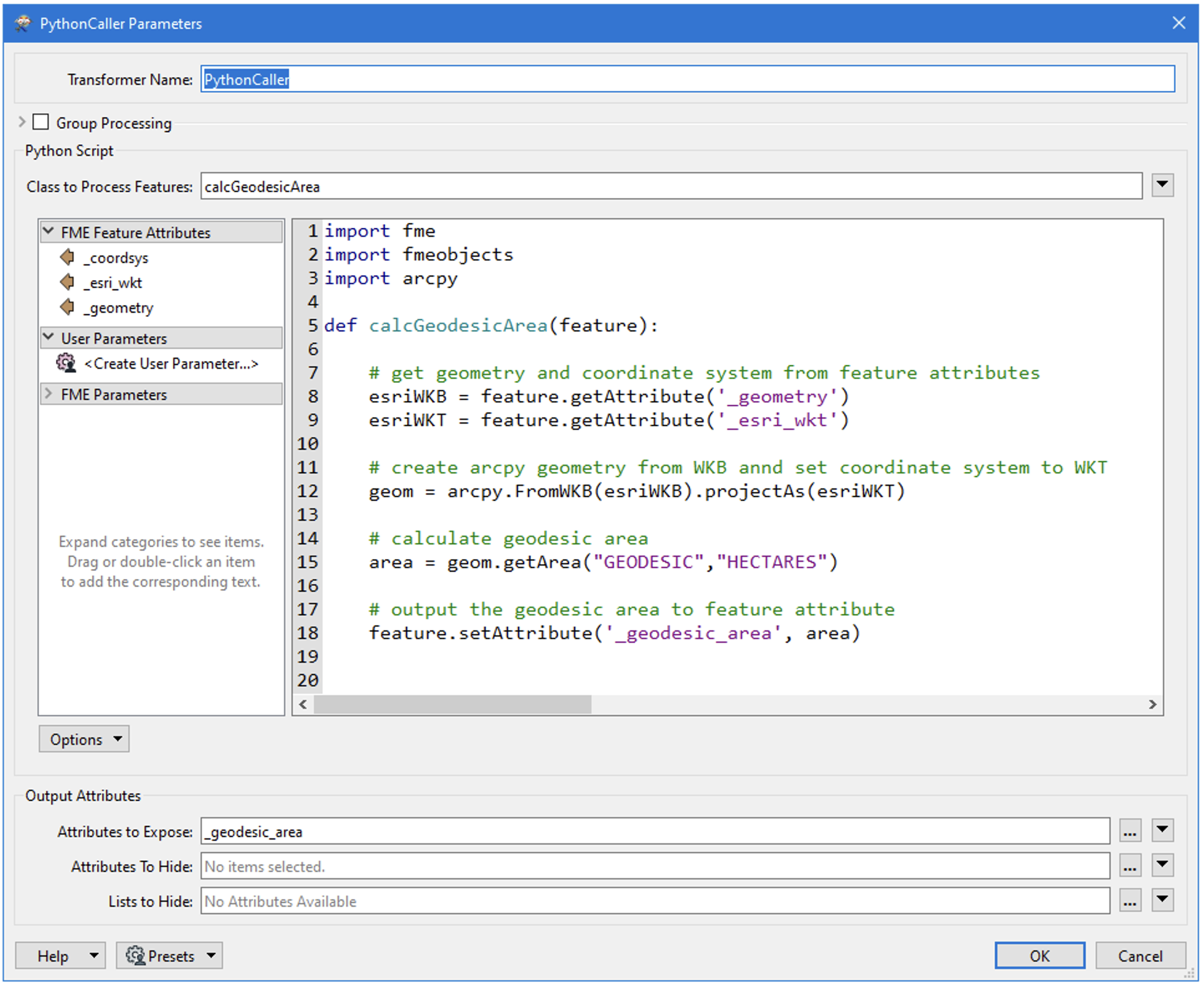Click the OK button
Image resolution: width=1204 pixels, height=984 pixels.
click(1039, 956)
